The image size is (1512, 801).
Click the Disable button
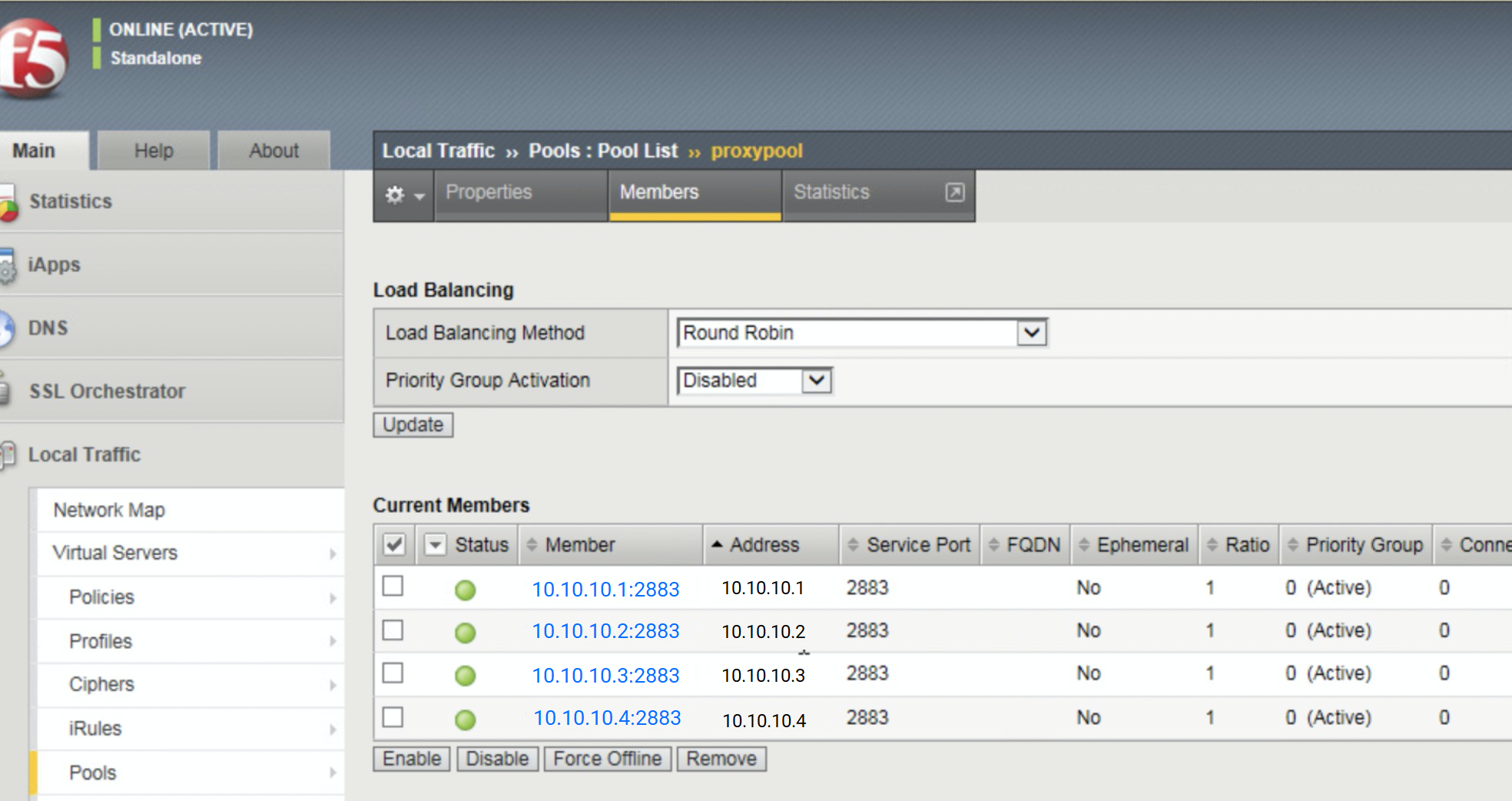(497, 759)
